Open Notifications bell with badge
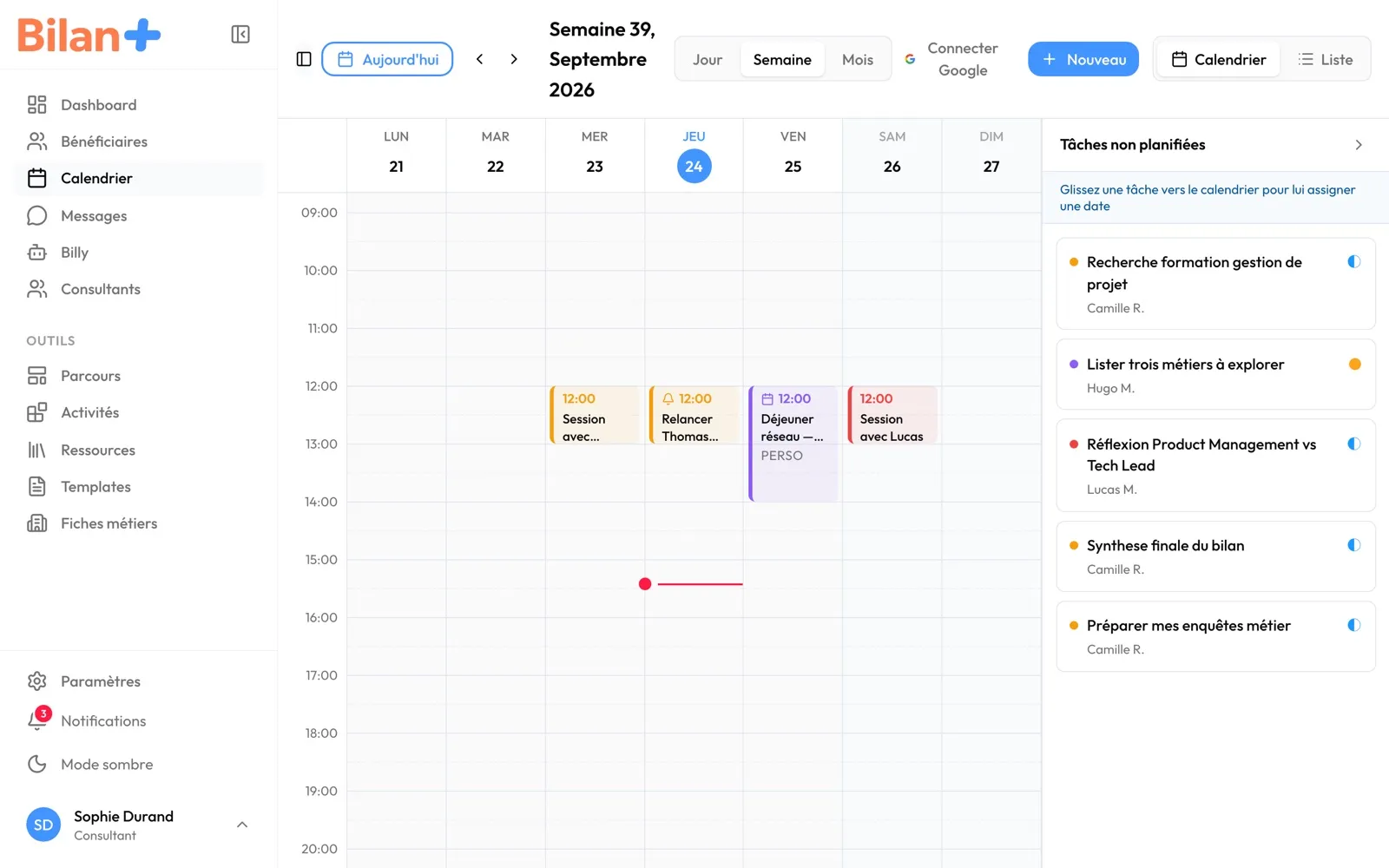The image size is (1389, 868). [38, 720]
